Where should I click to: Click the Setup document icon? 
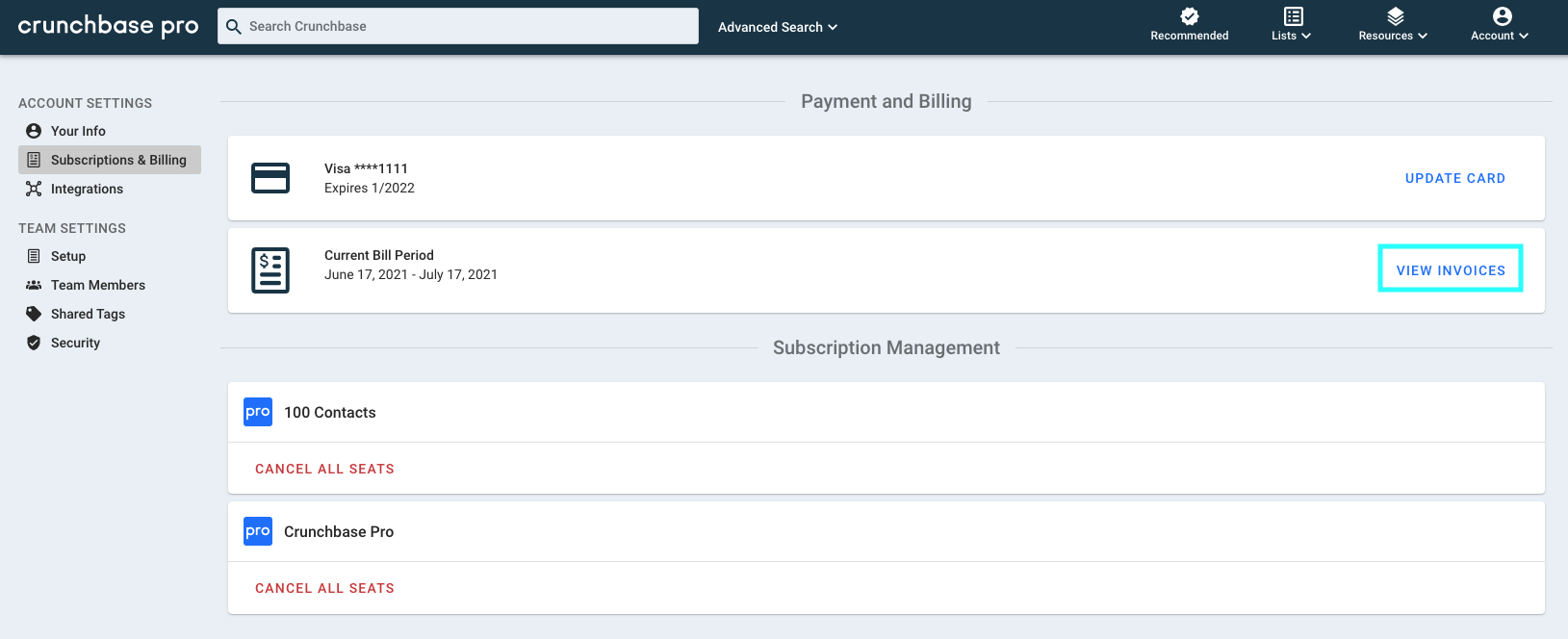(x=34, y=256)
